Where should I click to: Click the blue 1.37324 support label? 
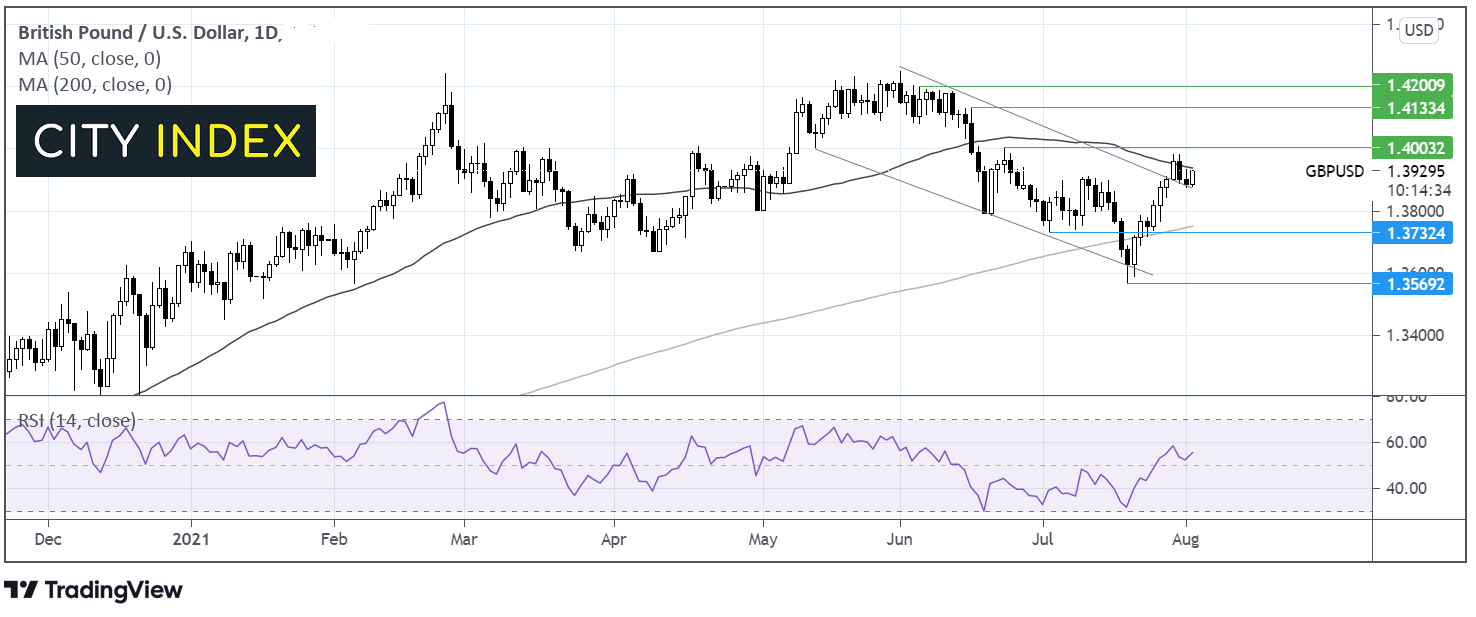(1413, 233)
